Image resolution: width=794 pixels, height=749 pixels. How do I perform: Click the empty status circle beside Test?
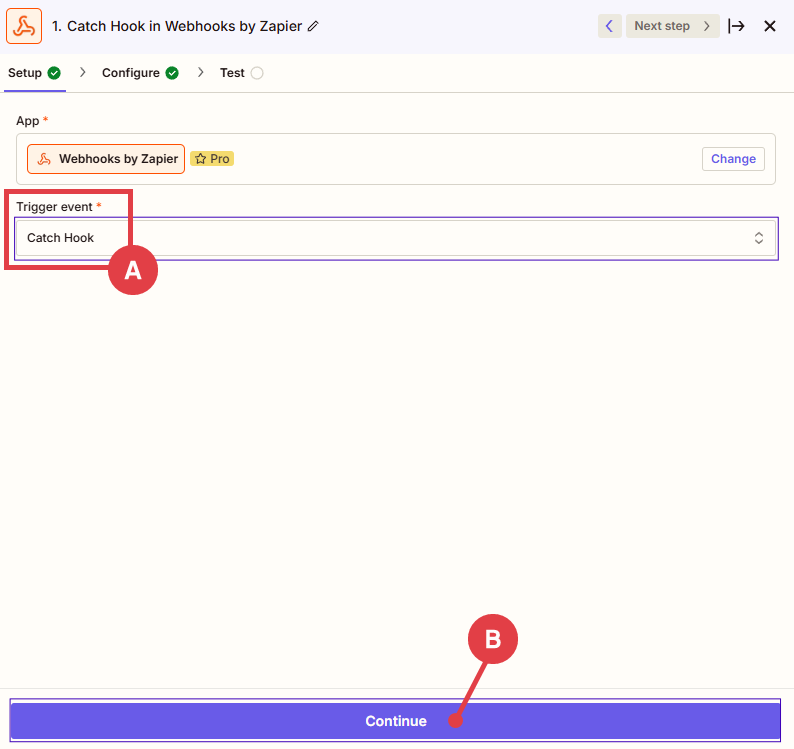click(257, 73)
